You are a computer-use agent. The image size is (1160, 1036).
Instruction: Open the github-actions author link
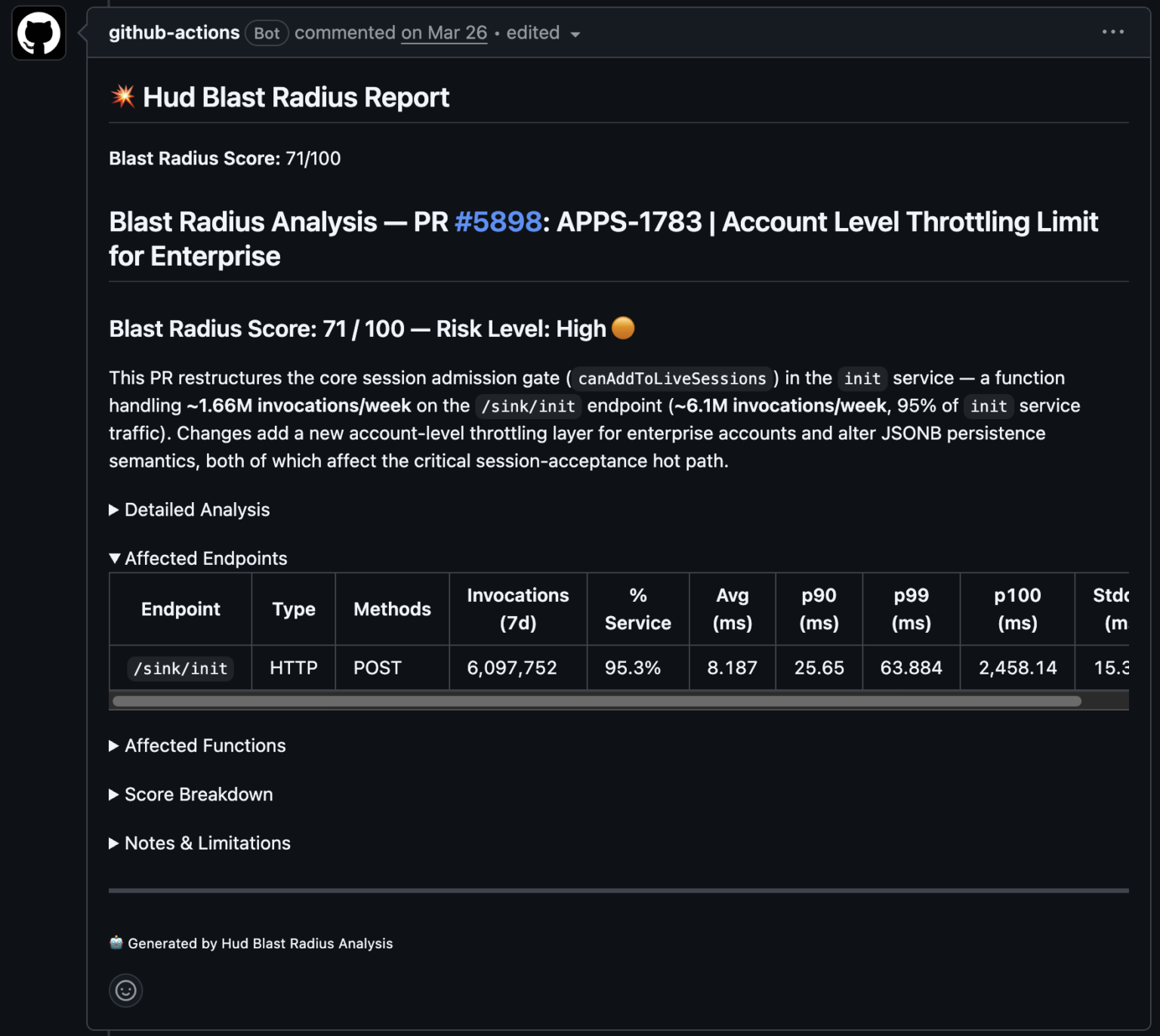click(x=174, y=32)
